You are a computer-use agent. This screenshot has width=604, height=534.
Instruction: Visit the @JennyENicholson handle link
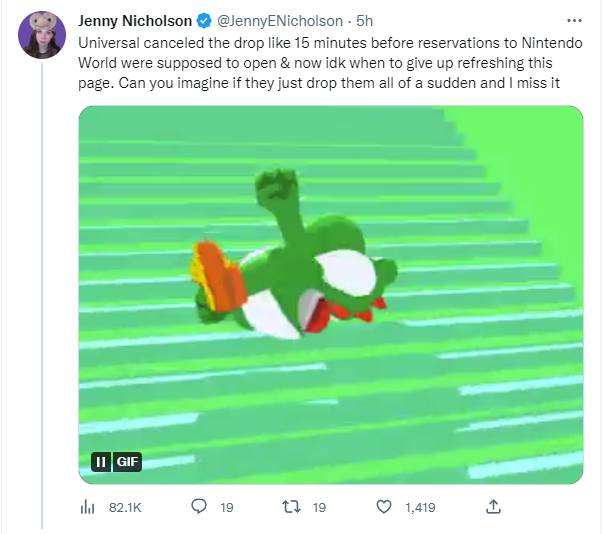tap(280, 21)
